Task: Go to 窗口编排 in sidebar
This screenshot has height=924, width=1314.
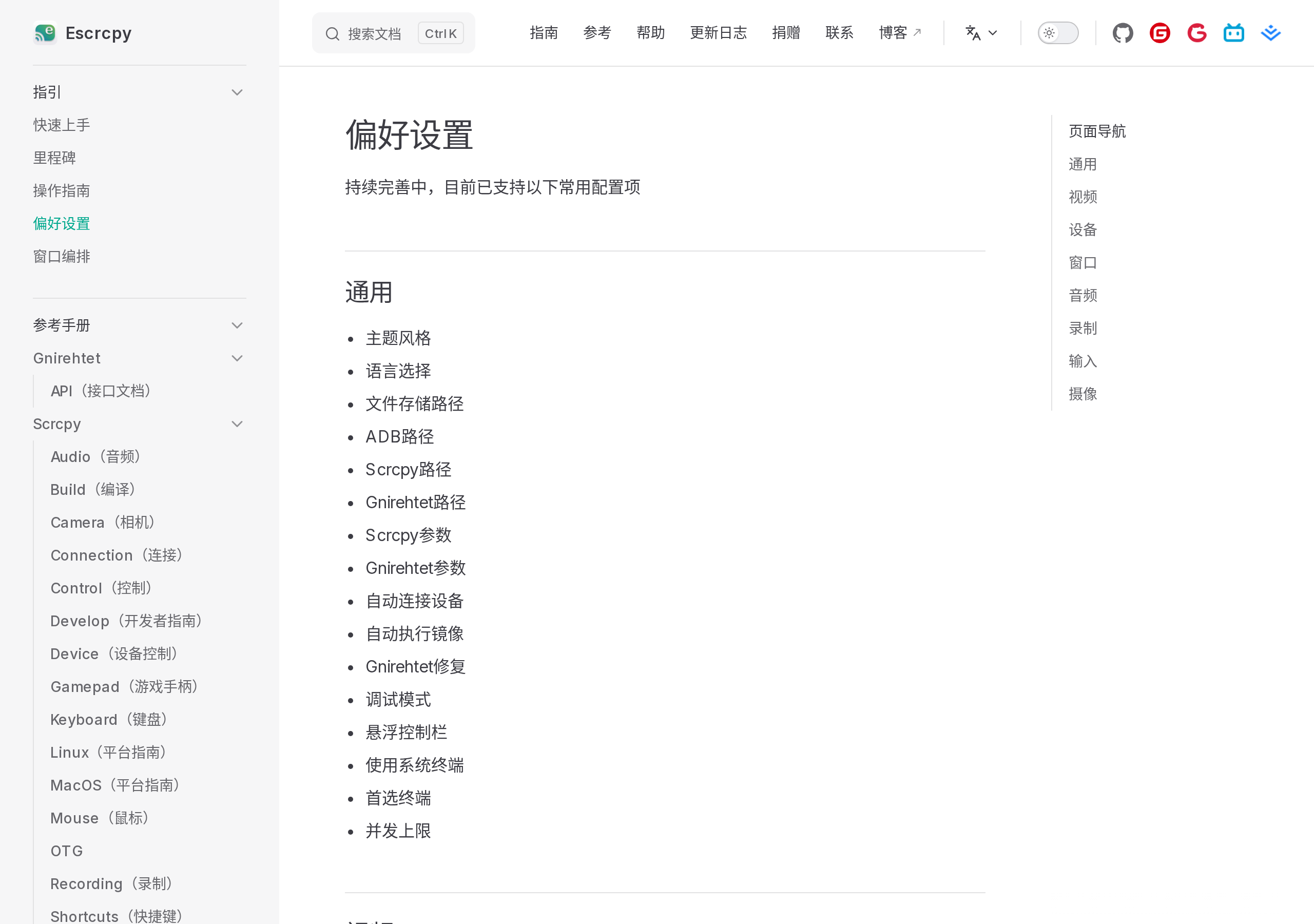Action: coord(62,257)
